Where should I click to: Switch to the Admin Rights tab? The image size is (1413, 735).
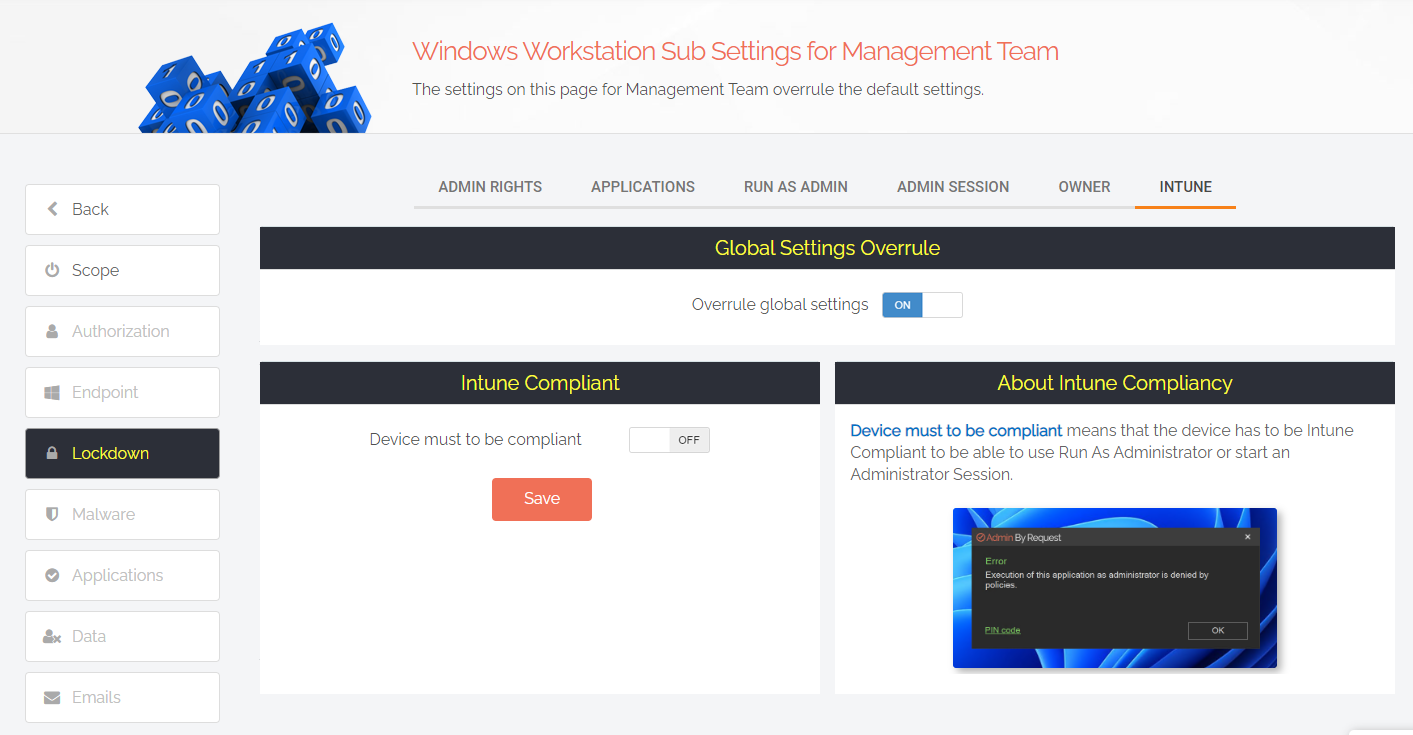[x=490, y=187]
